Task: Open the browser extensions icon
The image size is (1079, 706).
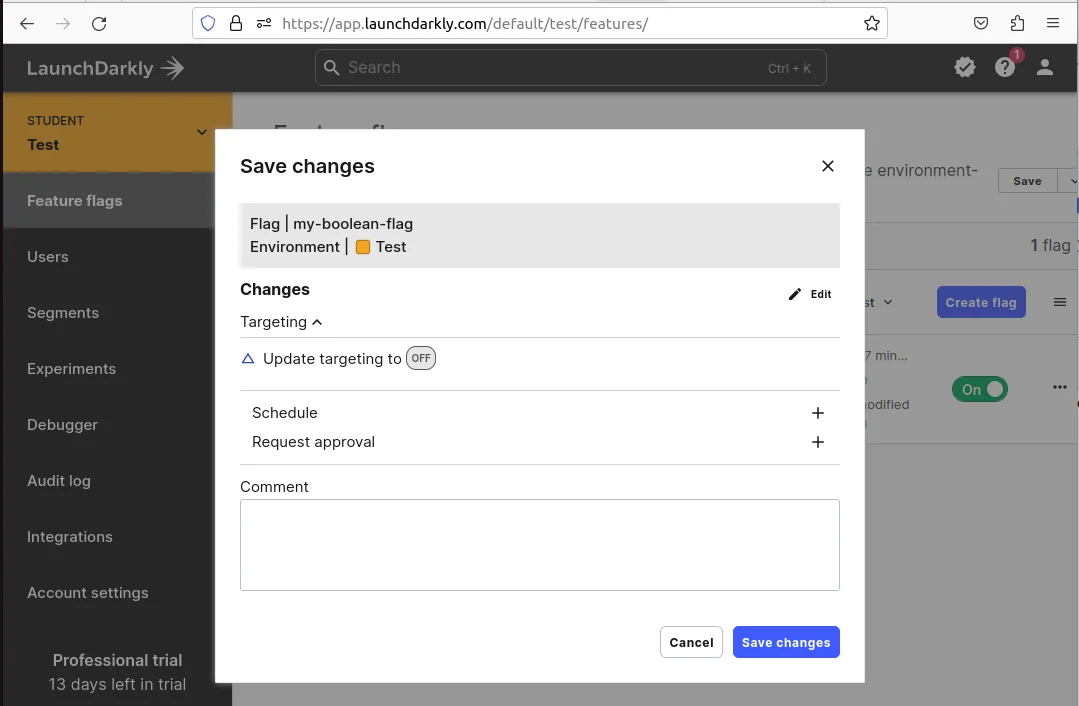Action: [1017, 24]
